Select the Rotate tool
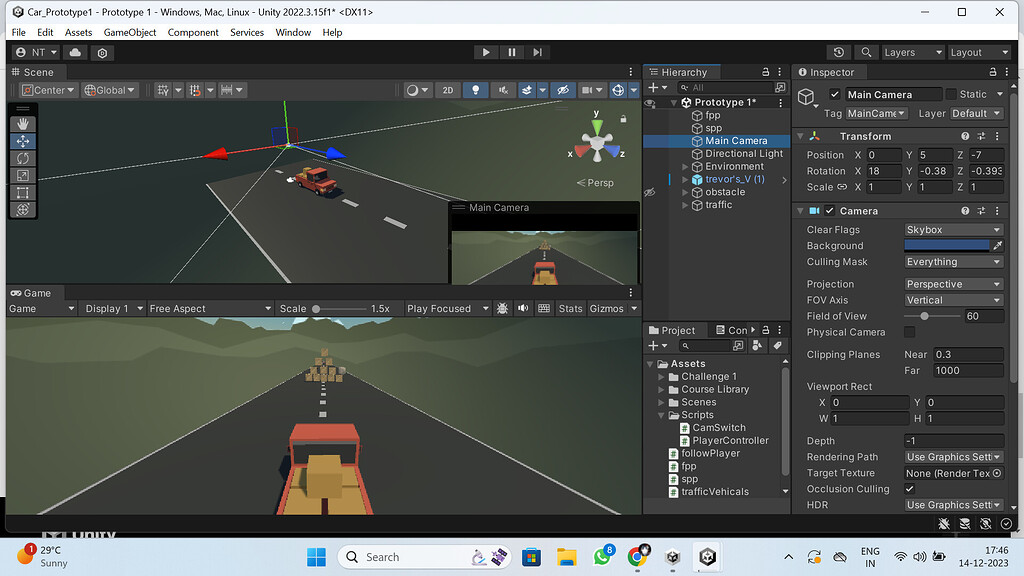The width and height of the screenshot is (1024, 576). coord(22,158)
